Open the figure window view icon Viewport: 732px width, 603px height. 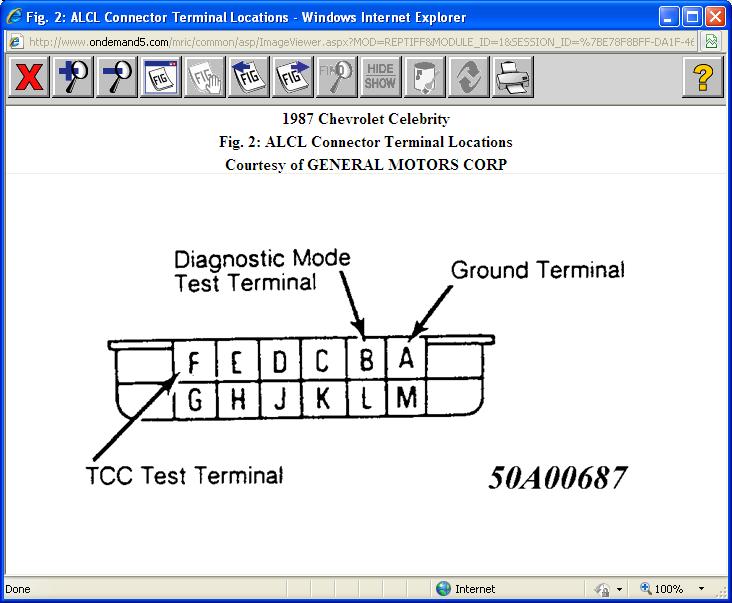coord(161,77)
